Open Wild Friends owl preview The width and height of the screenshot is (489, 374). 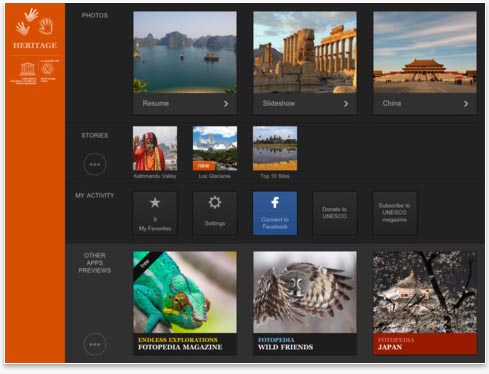point(305,292)
